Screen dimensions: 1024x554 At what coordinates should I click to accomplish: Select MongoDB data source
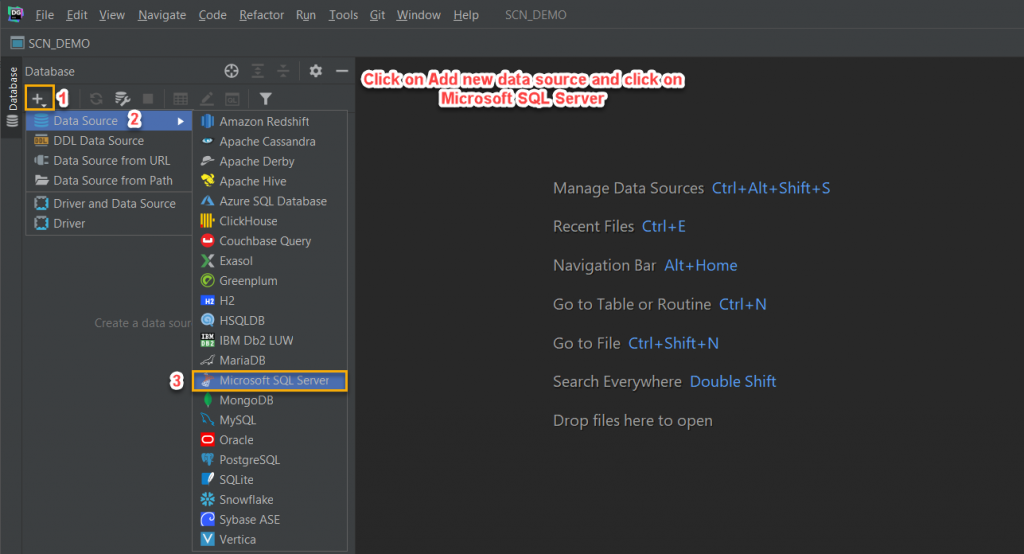(x=270, y=400)
